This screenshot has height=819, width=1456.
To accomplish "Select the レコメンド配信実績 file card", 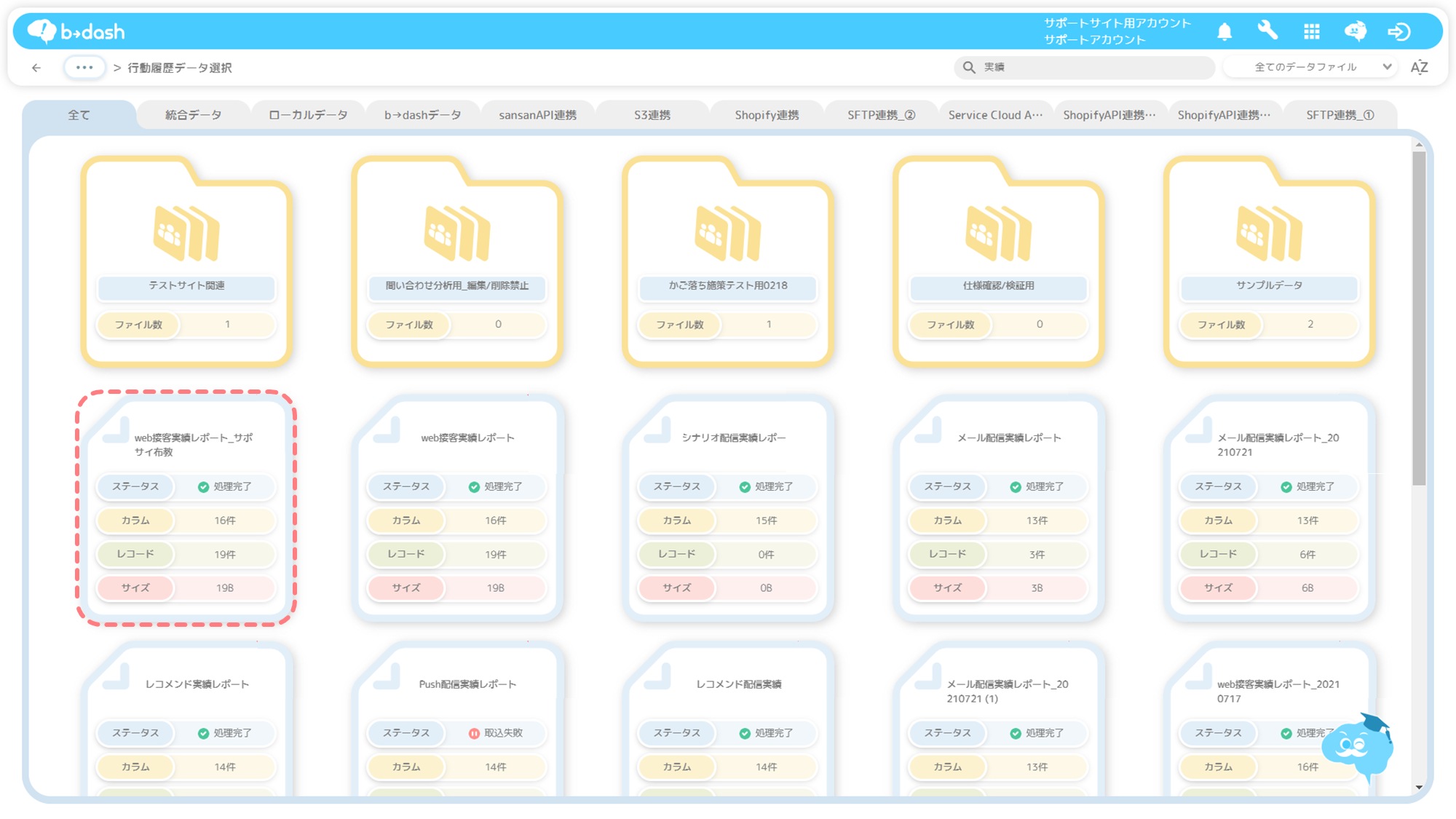I will [728, 719].
